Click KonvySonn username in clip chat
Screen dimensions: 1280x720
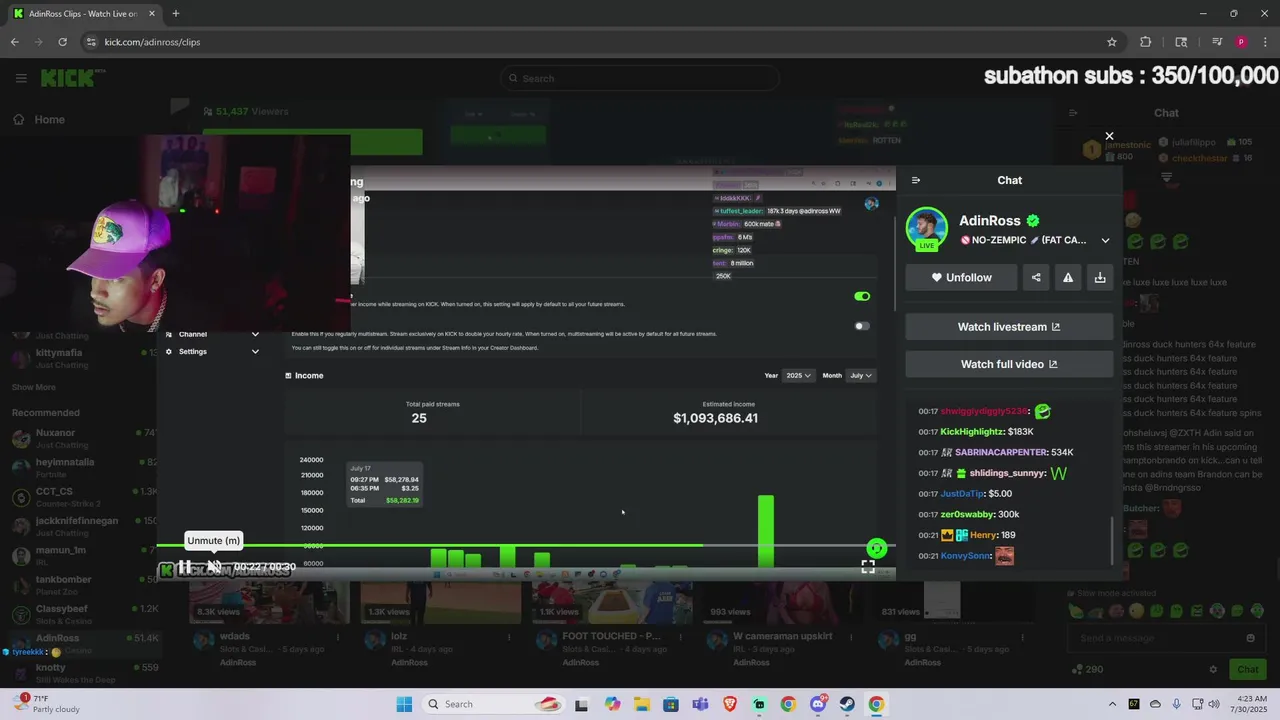965,556
